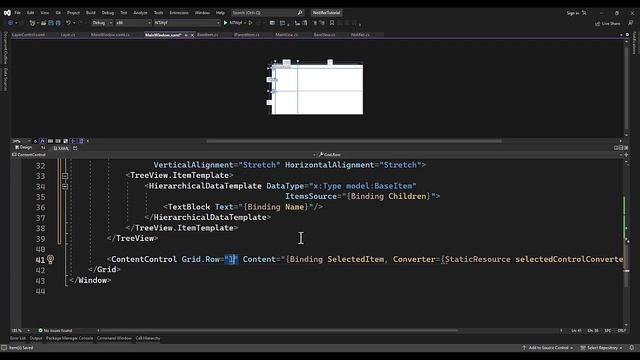Viewport: 640px width, 360px height.
Task: Click the horizontal code editor scrollbar
Action: click(279, 331)
